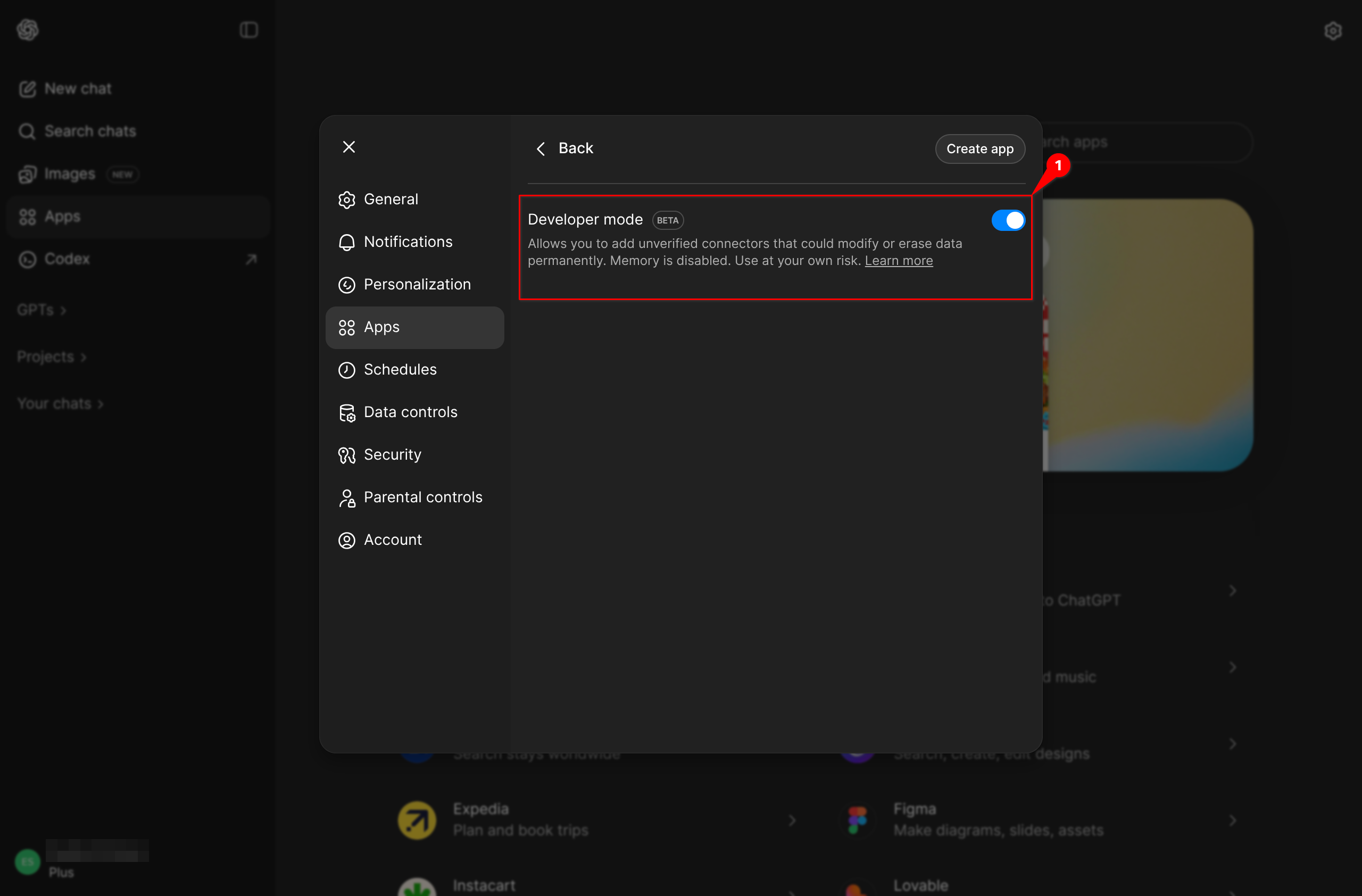Open Notifications bell icon tab
This screenshot has height=896, width=1362.
point(347,242)
